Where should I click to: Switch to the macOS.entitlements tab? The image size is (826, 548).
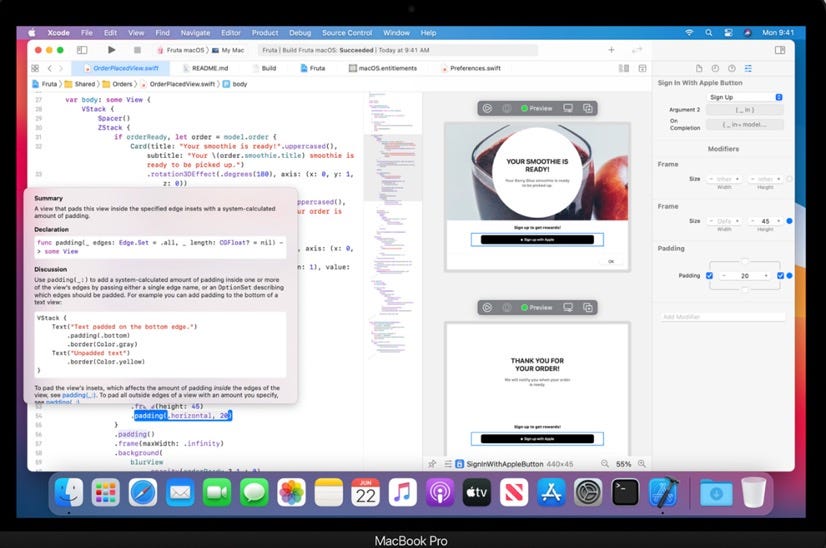point(383,68)
